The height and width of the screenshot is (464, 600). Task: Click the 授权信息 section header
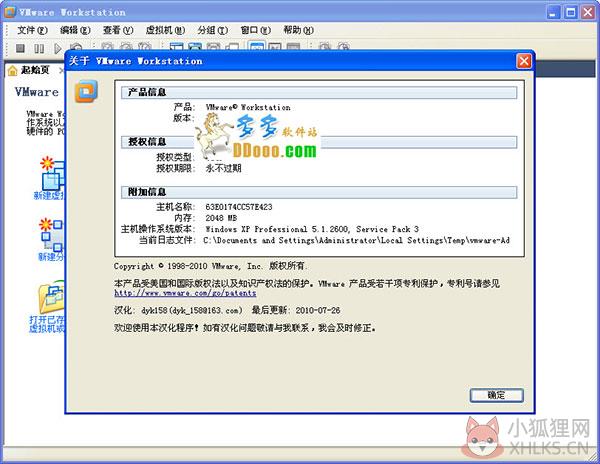click(x=319, y=142)
